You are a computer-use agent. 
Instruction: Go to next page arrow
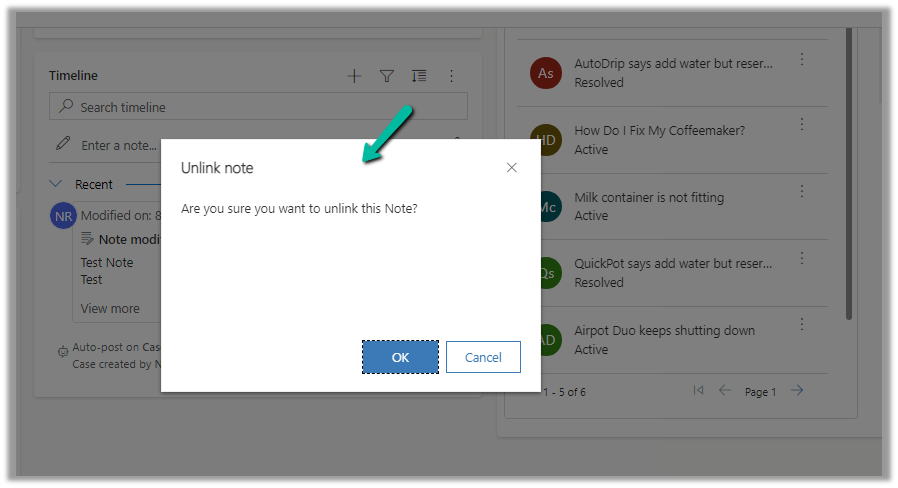(797, 390)
